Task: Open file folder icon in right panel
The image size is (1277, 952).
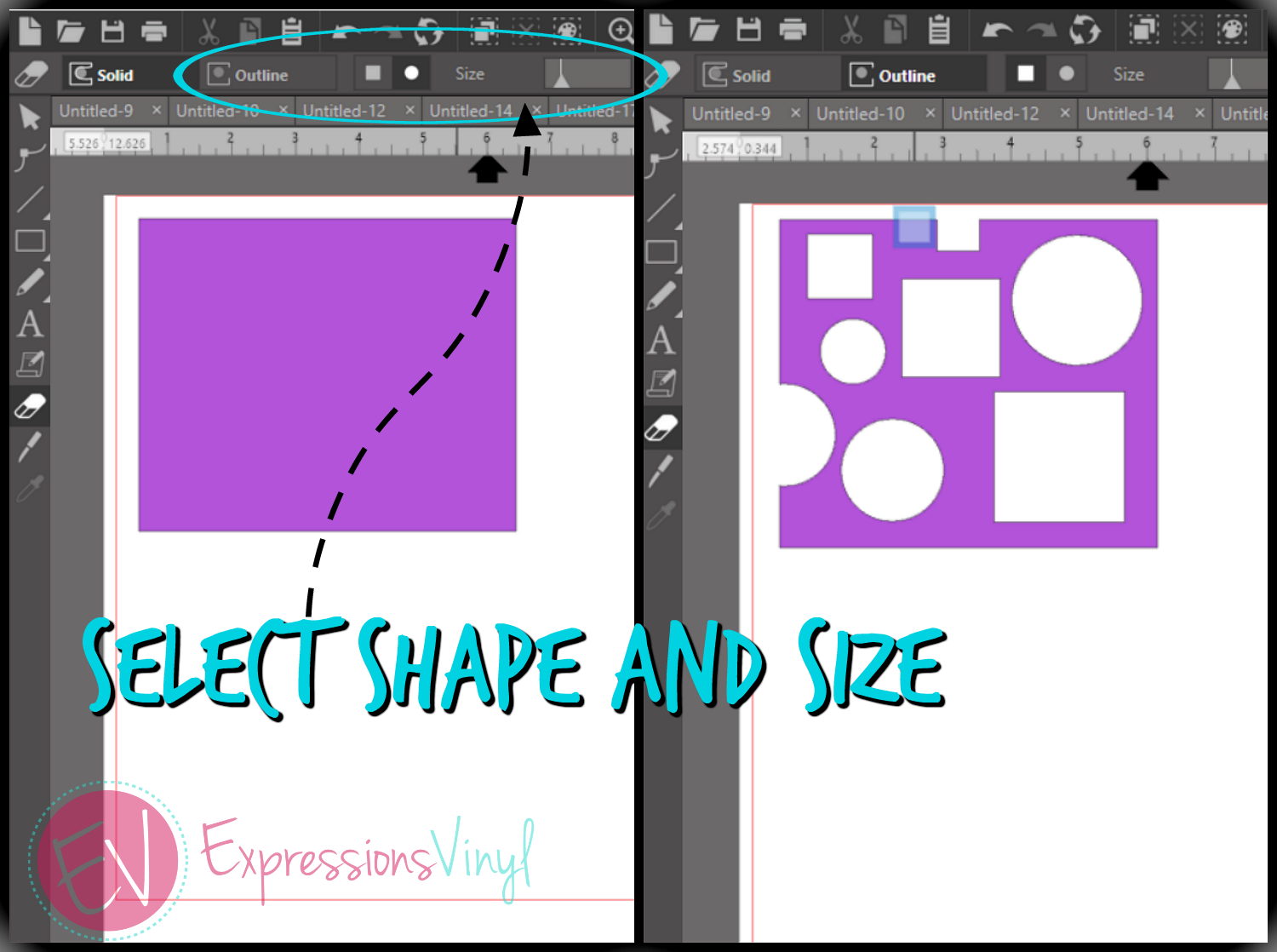Action: point(705,31)
